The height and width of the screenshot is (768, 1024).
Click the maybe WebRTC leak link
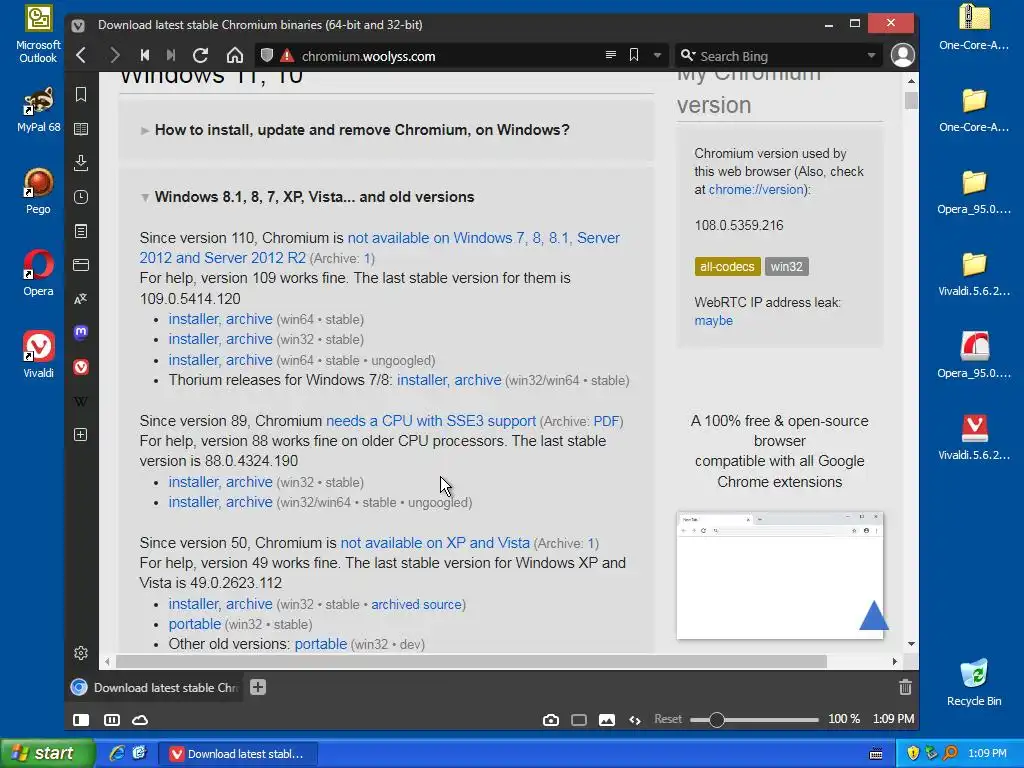click(713, 321)
